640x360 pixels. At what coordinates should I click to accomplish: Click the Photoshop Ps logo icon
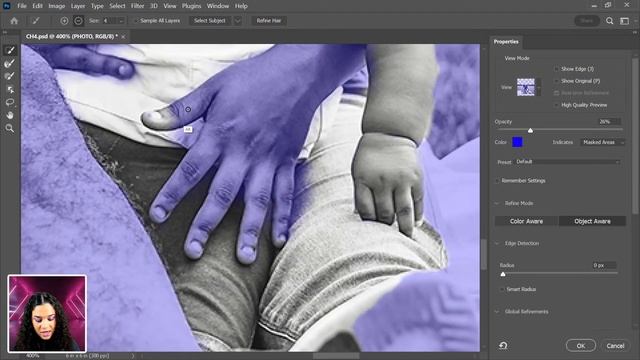[7, 6]
